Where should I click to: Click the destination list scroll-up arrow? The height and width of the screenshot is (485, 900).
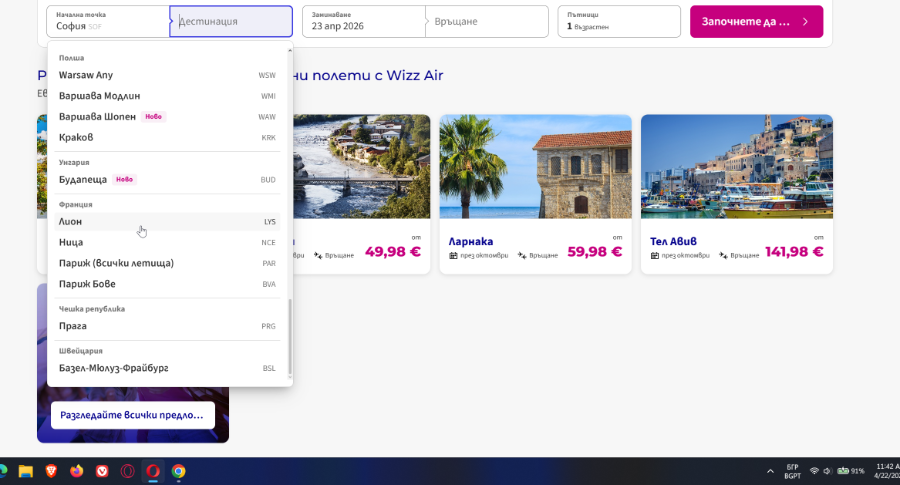point(290,51)
